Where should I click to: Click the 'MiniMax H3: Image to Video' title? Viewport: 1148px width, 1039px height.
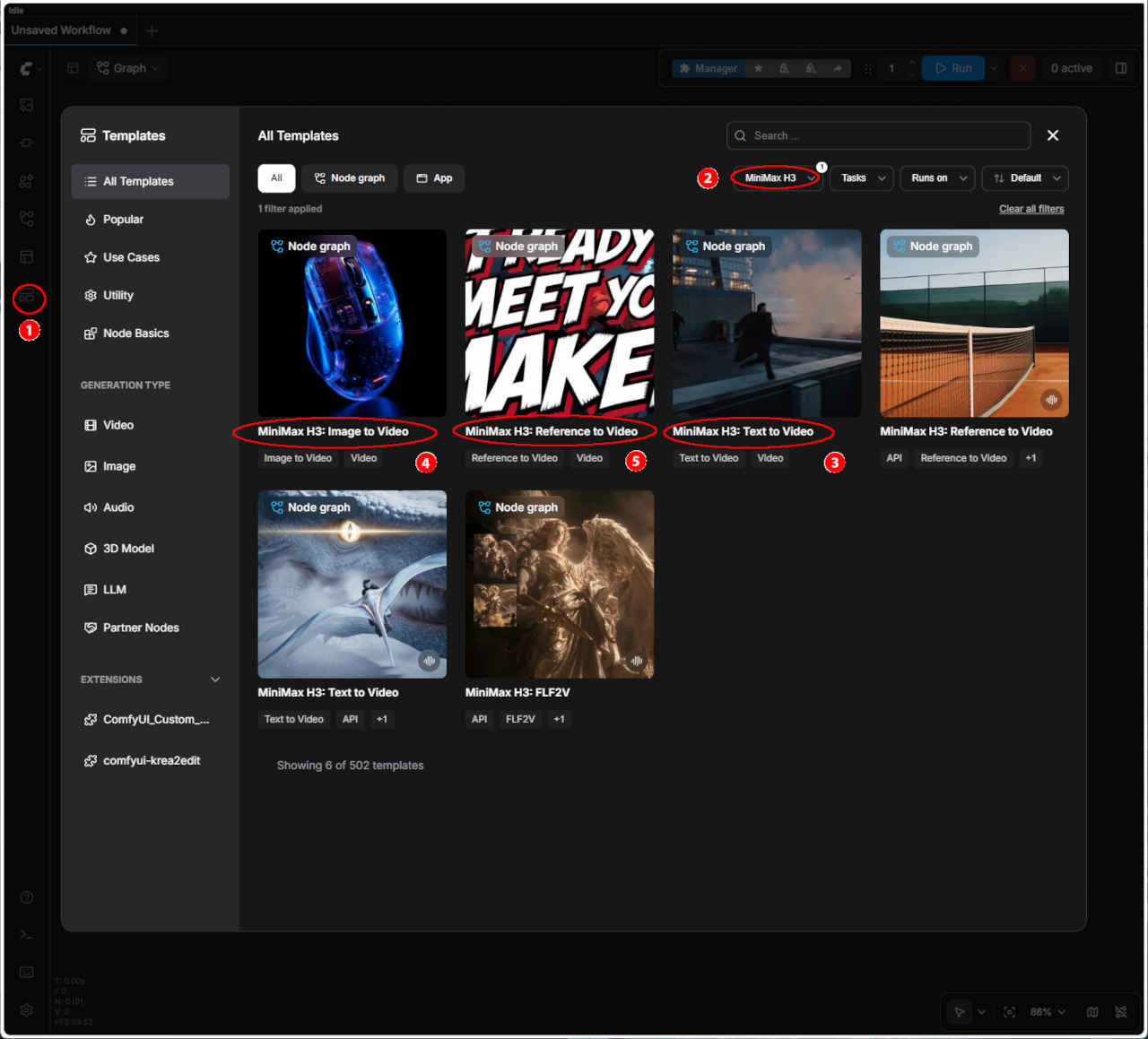coord(333,431)
